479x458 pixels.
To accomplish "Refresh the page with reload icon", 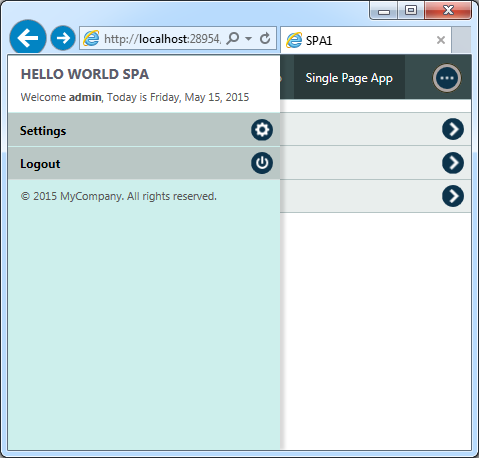I will [x=265, y=39].
